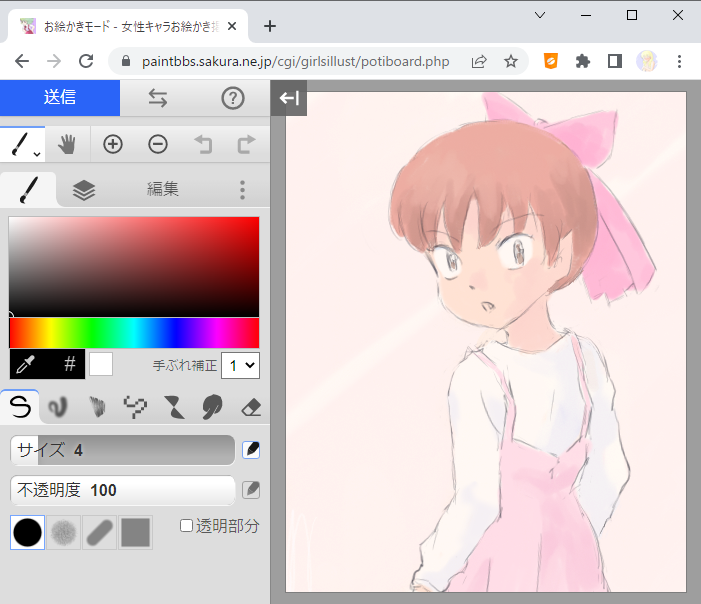Adjust the サイズ size slider
701x604 pixels.
(x=122, y=450)
